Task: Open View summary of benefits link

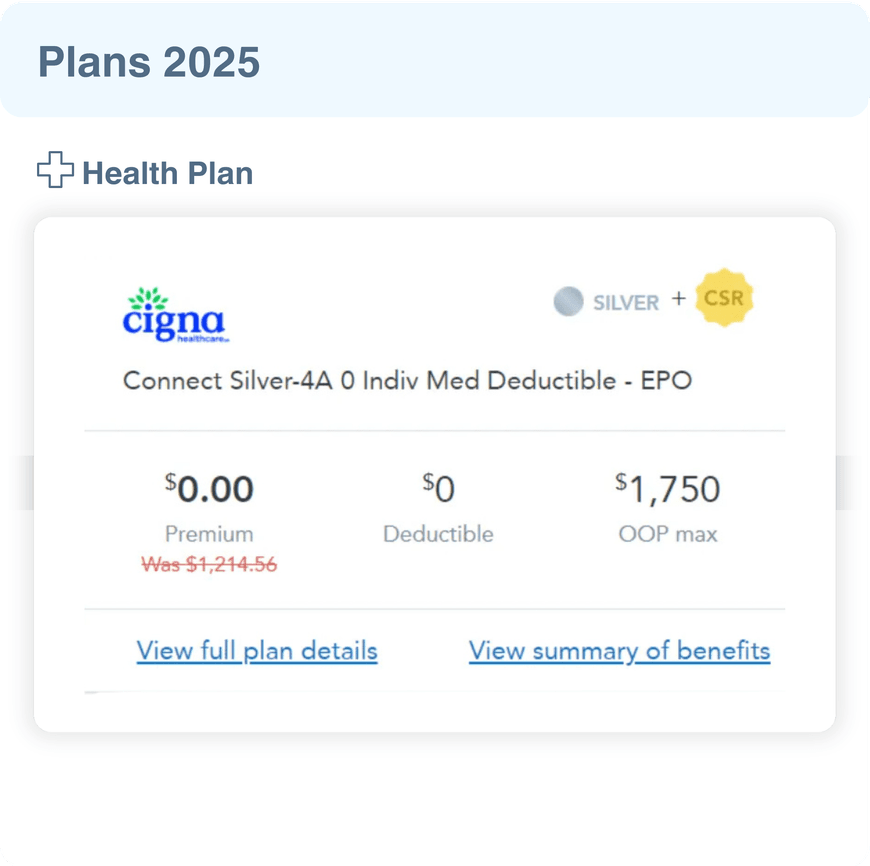Action: pos(619,650)
